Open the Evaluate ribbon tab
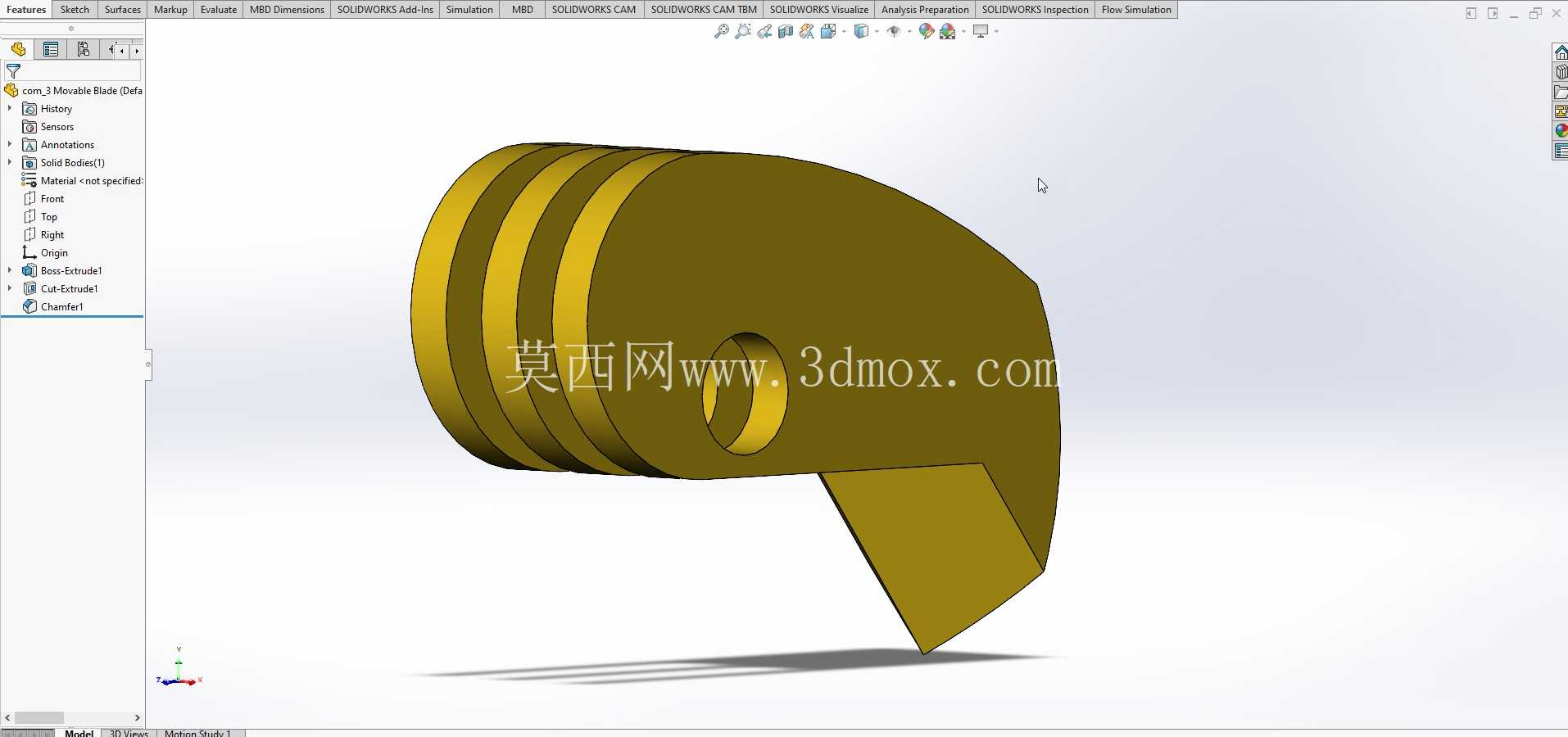1568x737 pixels. [x=219, y=10]
